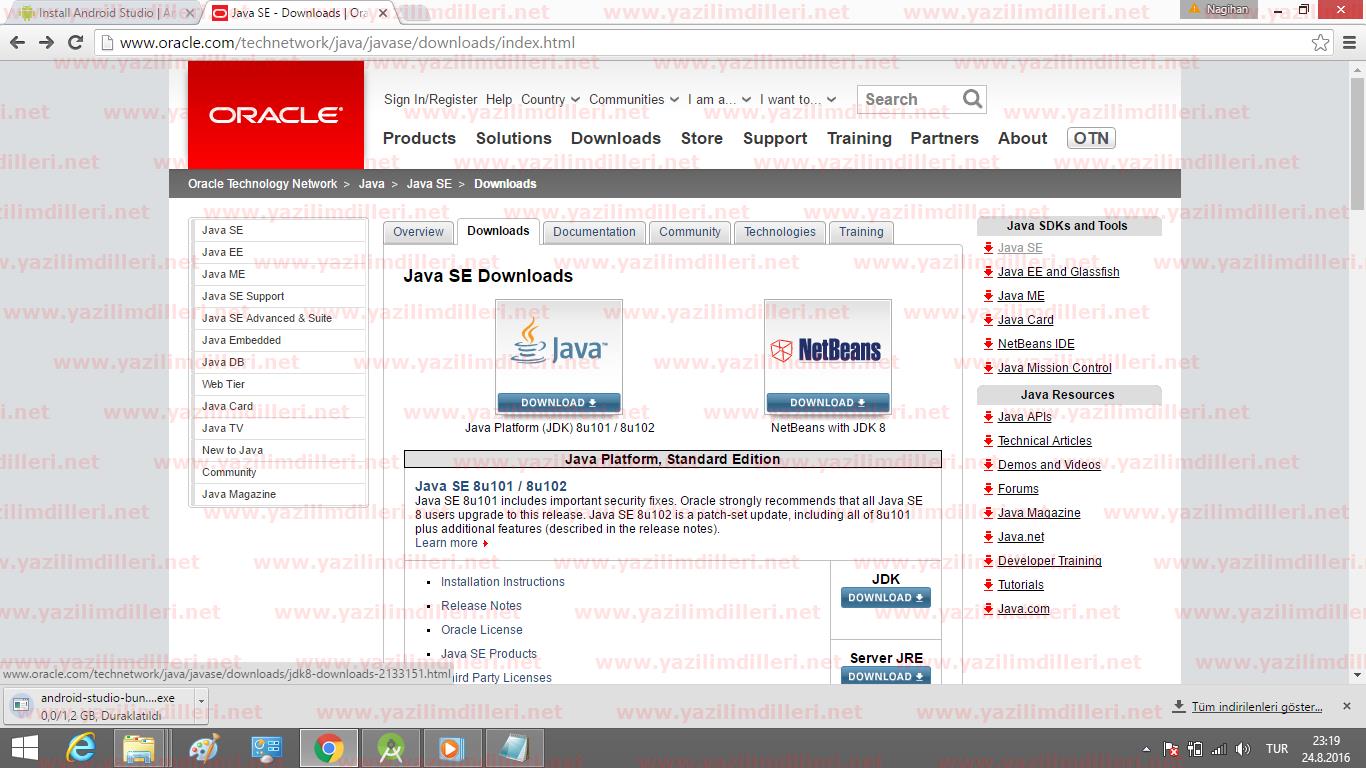Click Sign In/Register link

pyautogui.click(x=431, y=99)
